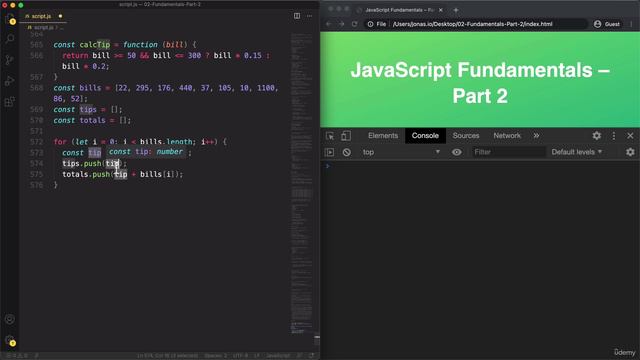Click UTF-8 encoding in status bar
Screen dimensions: 640x360
pos(240,356)
